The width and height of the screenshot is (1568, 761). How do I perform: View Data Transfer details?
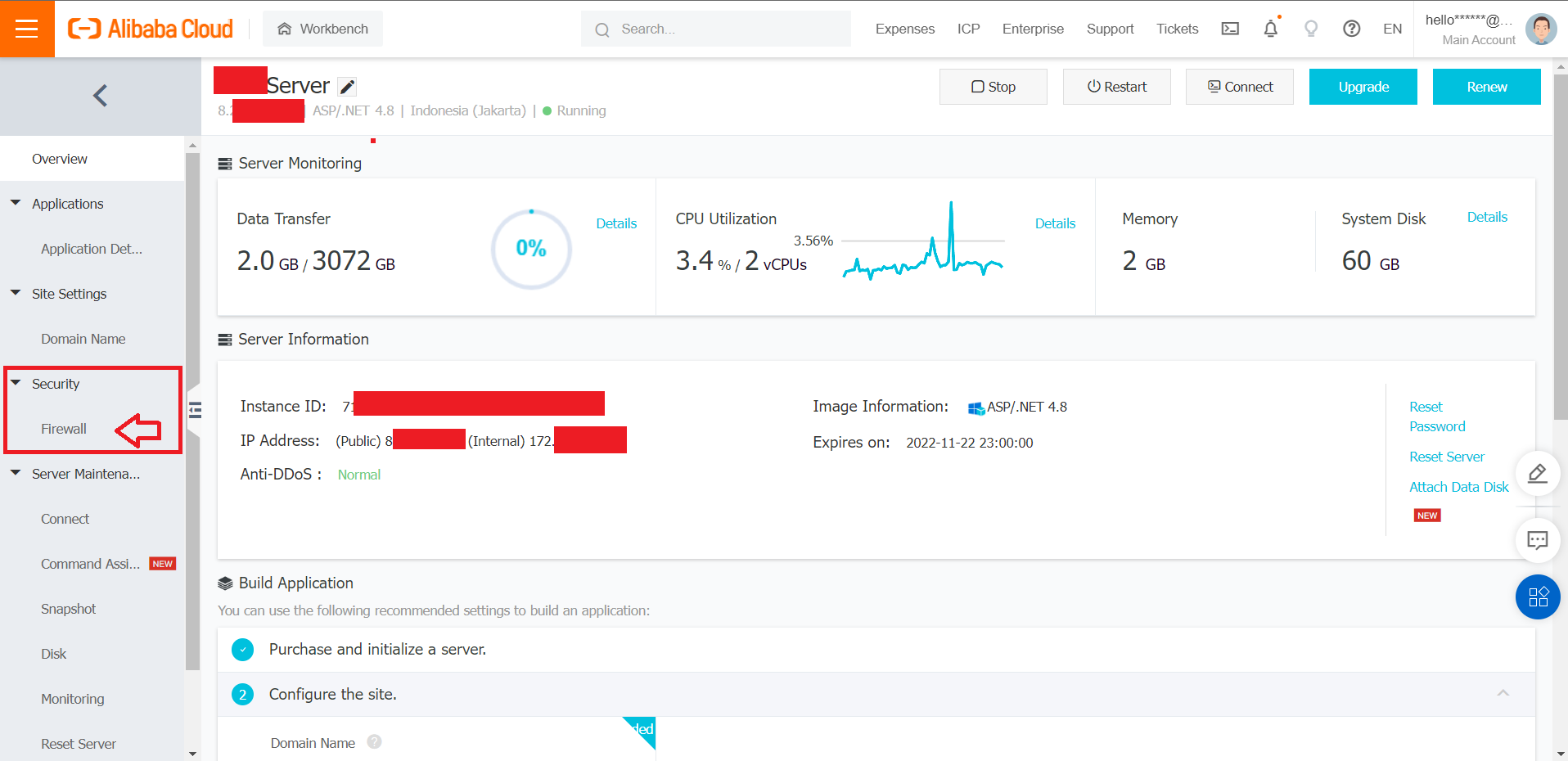click(616, 223)
